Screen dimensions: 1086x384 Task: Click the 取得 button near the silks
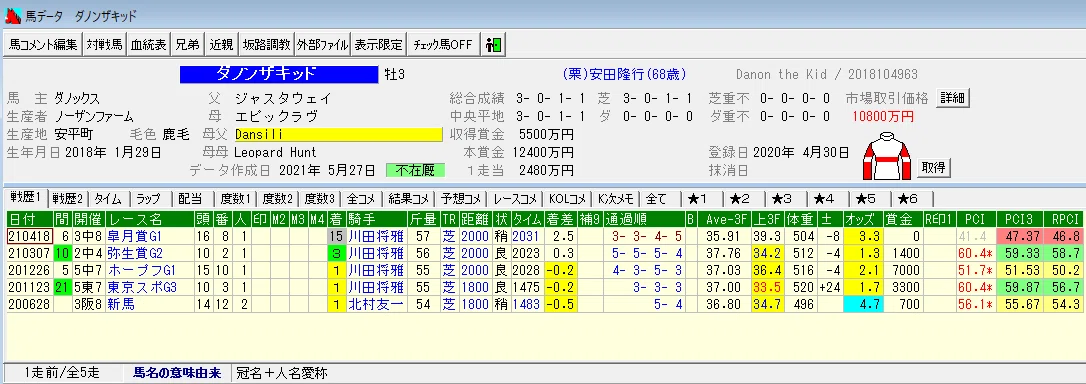click(x=934, y=168)
